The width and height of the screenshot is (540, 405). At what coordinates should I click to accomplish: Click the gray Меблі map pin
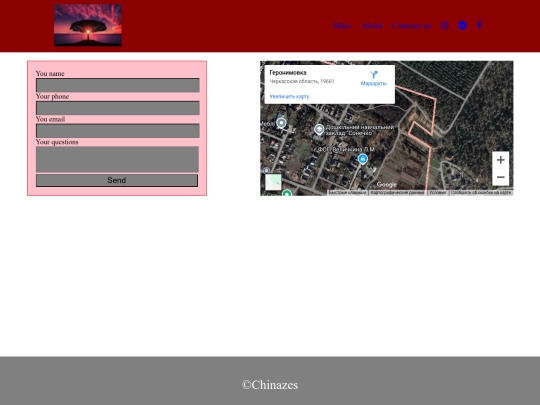(x=281, y=123)
